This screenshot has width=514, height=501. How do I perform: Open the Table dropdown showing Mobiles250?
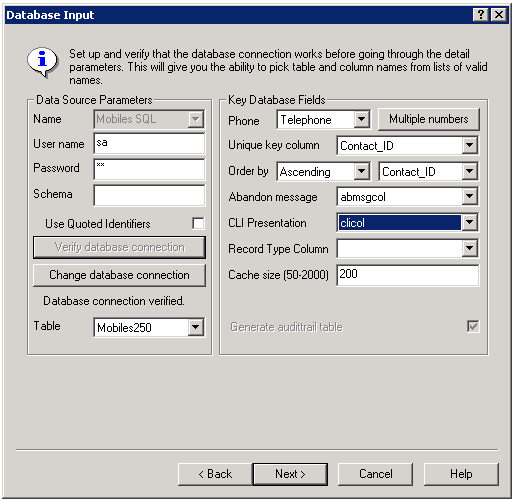(195, 327)
